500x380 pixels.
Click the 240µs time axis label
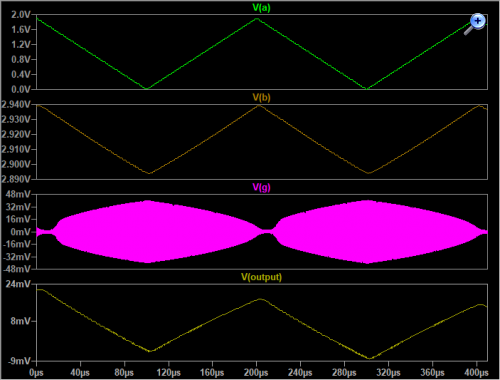pos(300,373)
